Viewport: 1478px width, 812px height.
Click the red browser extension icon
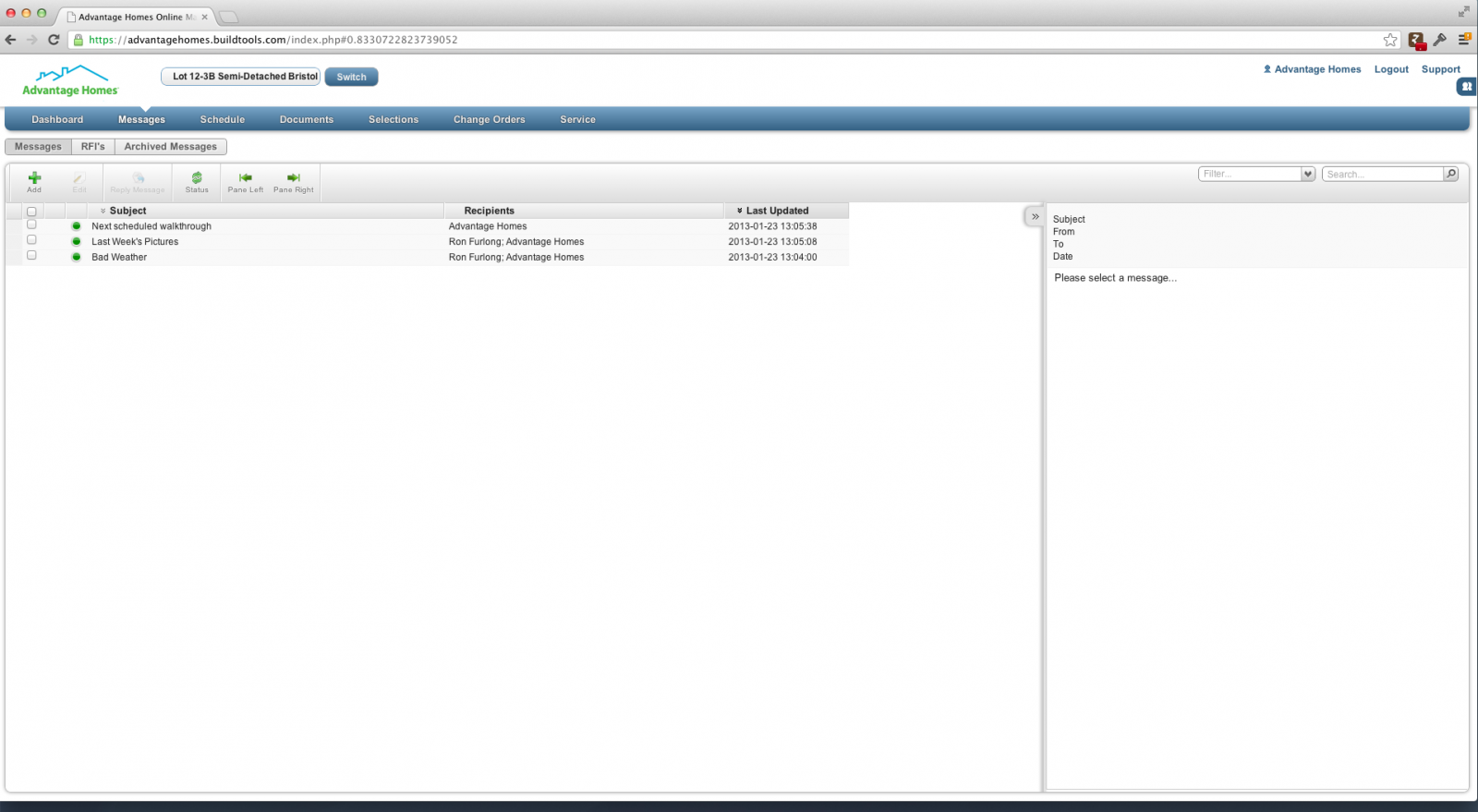coord(1416,40)
